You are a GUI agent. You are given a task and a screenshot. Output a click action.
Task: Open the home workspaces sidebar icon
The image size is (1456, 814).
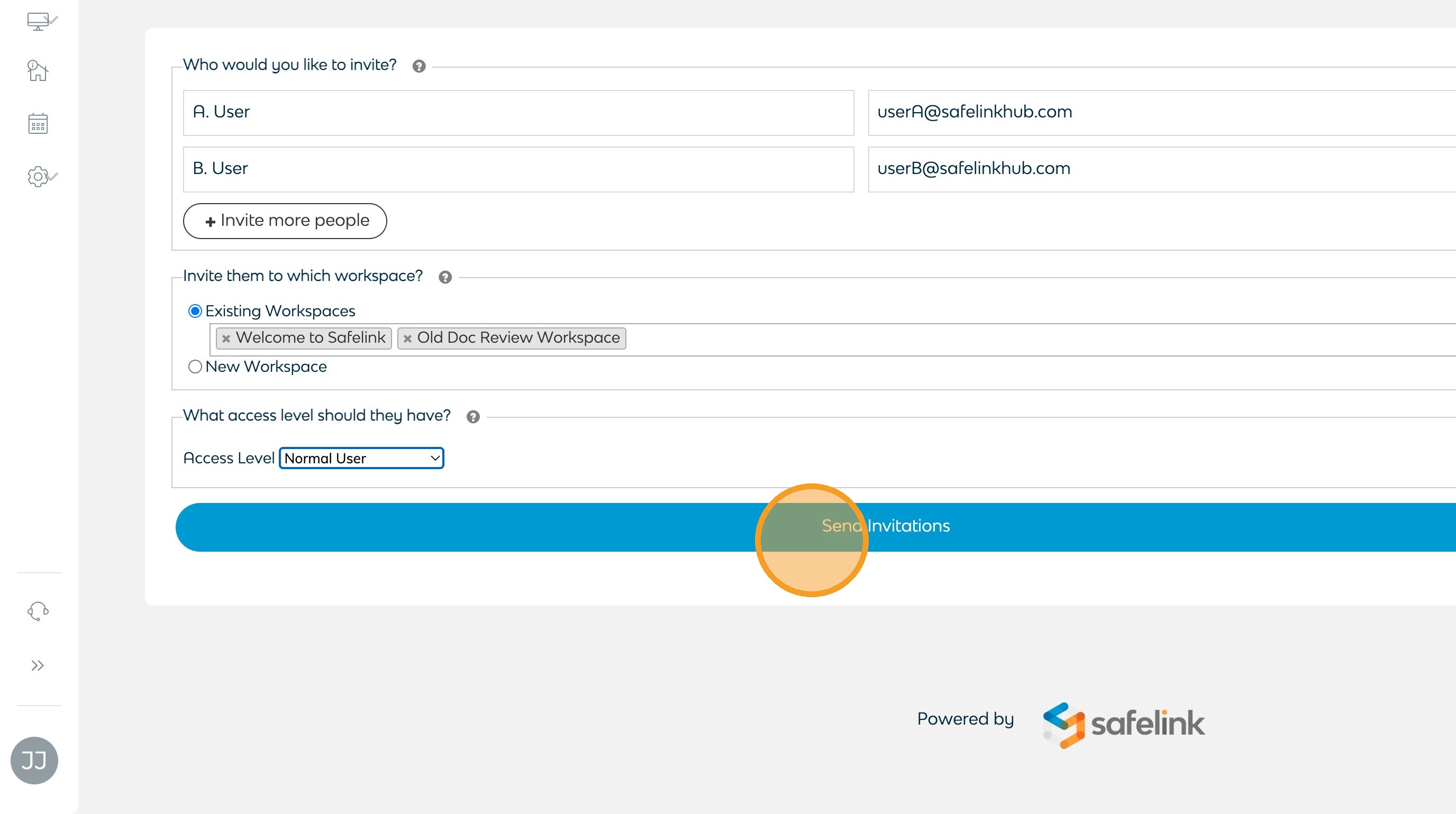coord(38,71)
